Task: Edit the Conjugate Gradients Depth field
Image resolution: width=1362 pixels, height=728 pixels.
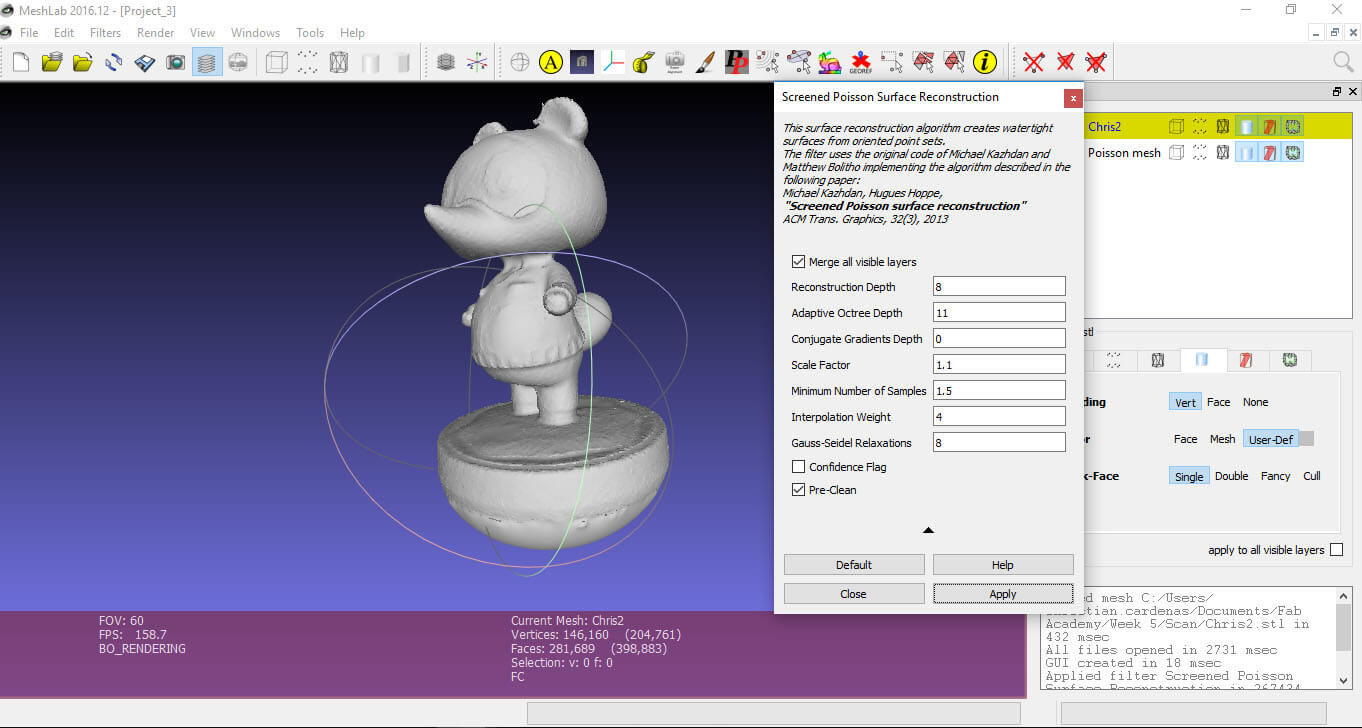Action: coord(999,339)
